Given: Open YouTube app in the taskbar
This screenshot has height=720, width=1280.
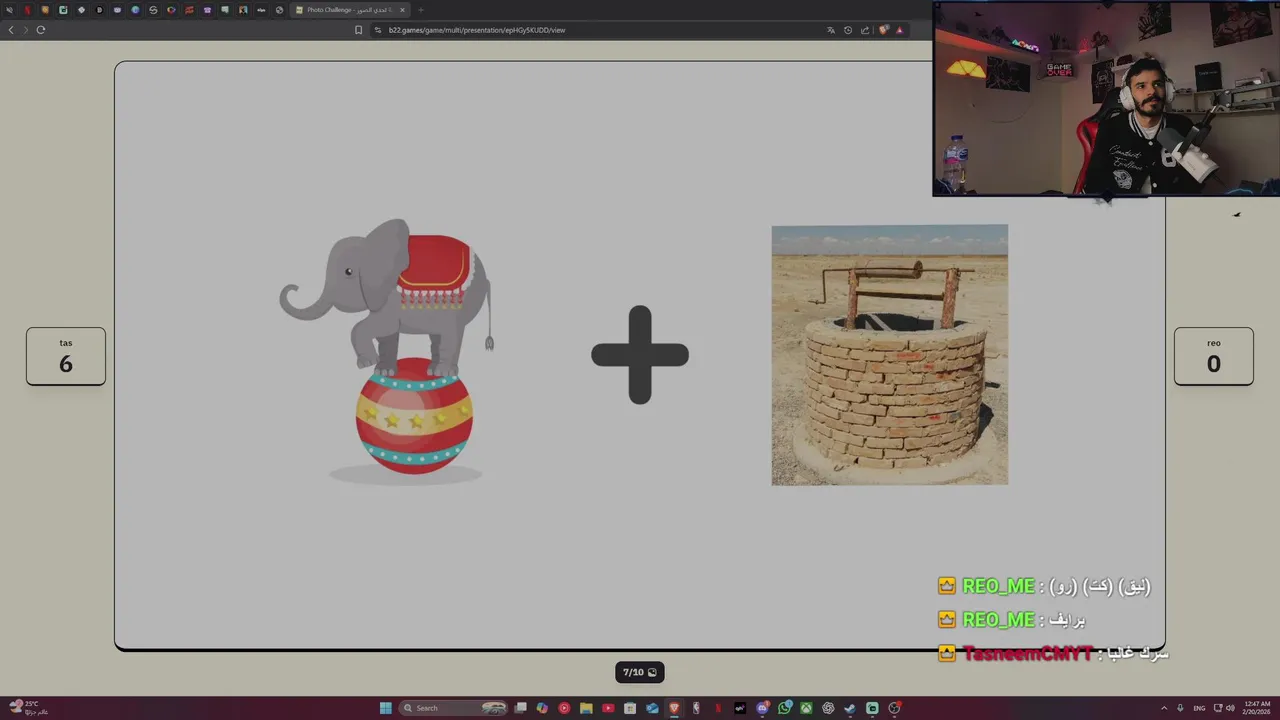Looking at the screenshot, I should click(608, 708).
